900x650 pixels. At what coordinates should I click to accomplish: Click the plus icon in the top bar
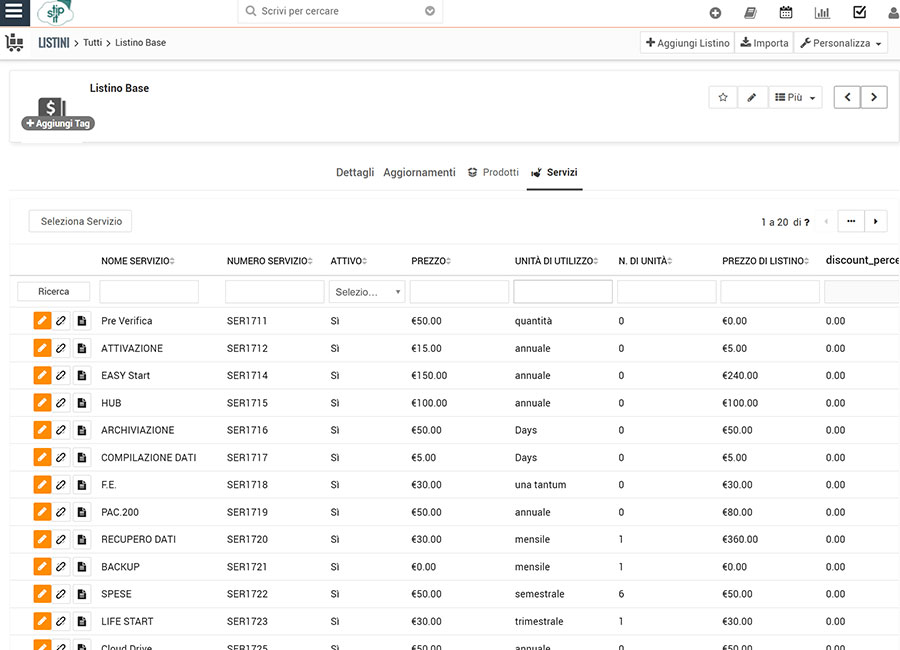pyautogui.click(x=715, y=13)
